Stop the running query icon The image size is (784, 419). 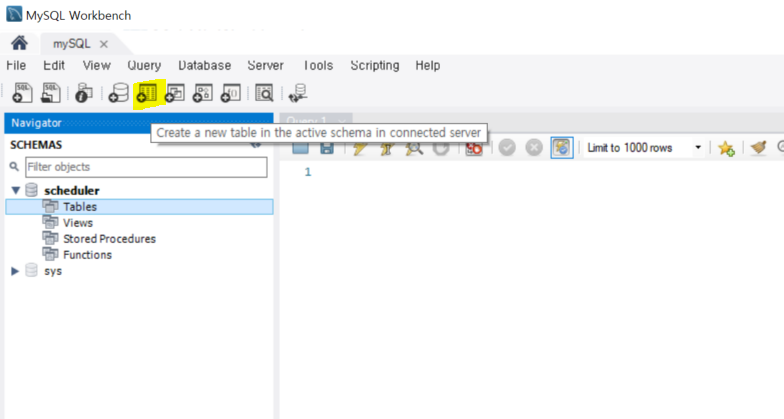pyautogui.click(x=441, y=148)
